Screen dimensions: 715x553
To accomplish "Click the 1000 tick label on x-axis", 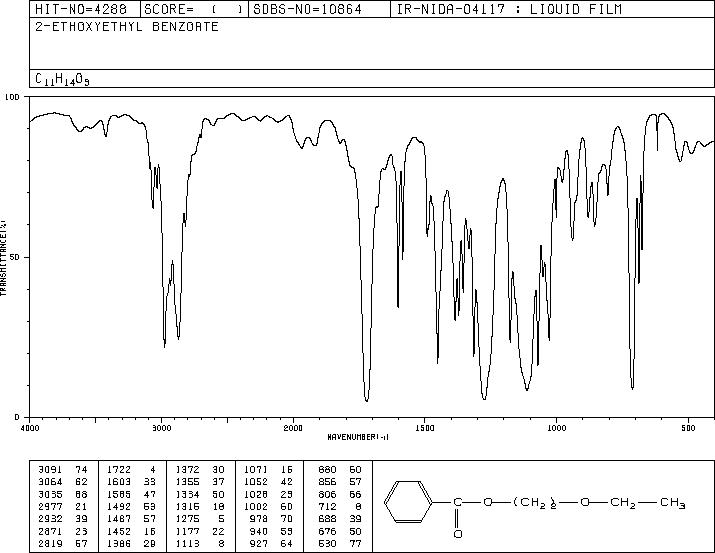I will (x=556, y=428).
